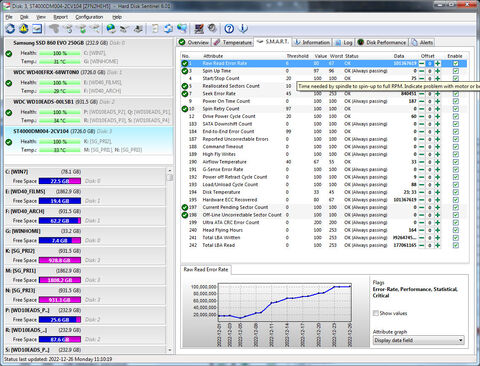Click the blue disk panel toolbar icon
Image resolution: width=480 pixels, height=366 pixels.
click(x=37, y=29)
